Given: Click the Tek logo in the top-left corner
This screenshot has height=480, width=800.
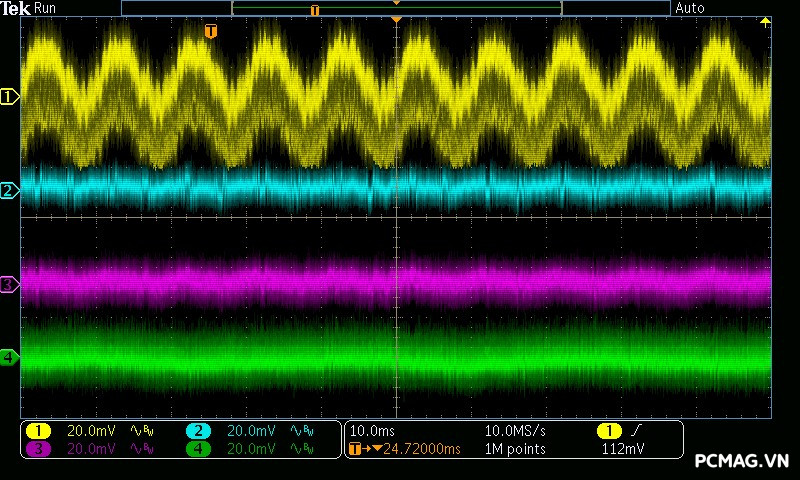Looking at the screenshot, I should [x=16, y=8].
